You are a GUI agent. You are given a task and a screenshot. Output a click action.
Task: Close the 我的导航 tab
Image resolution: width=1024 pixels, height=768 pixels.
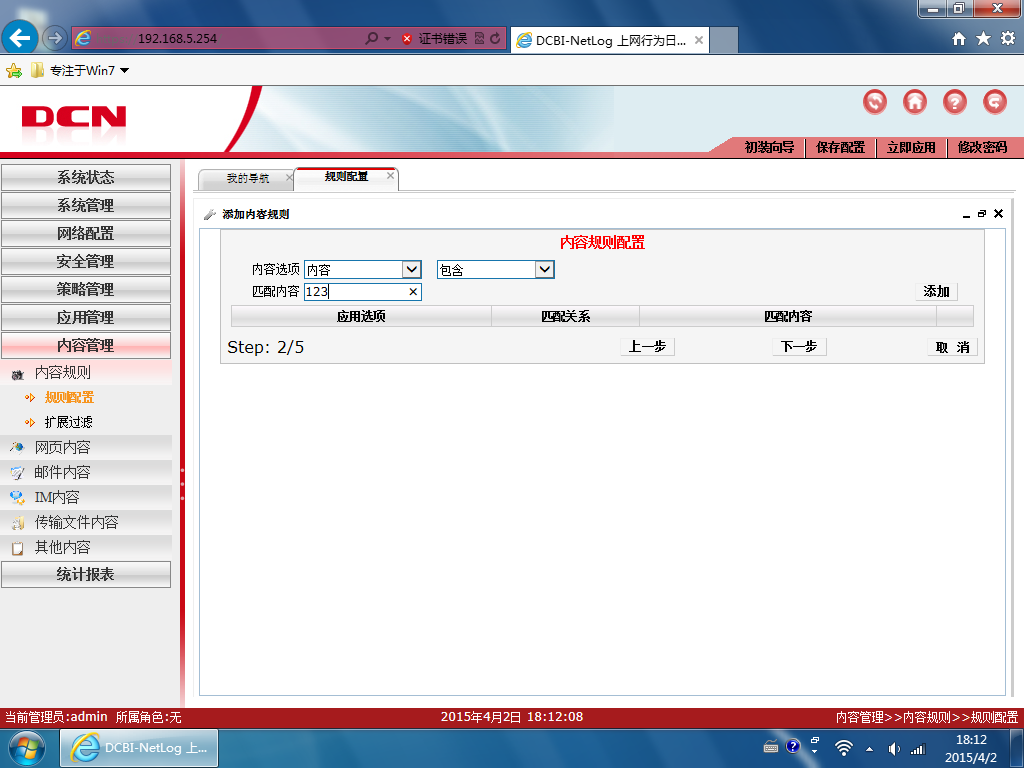coord(289,178)
